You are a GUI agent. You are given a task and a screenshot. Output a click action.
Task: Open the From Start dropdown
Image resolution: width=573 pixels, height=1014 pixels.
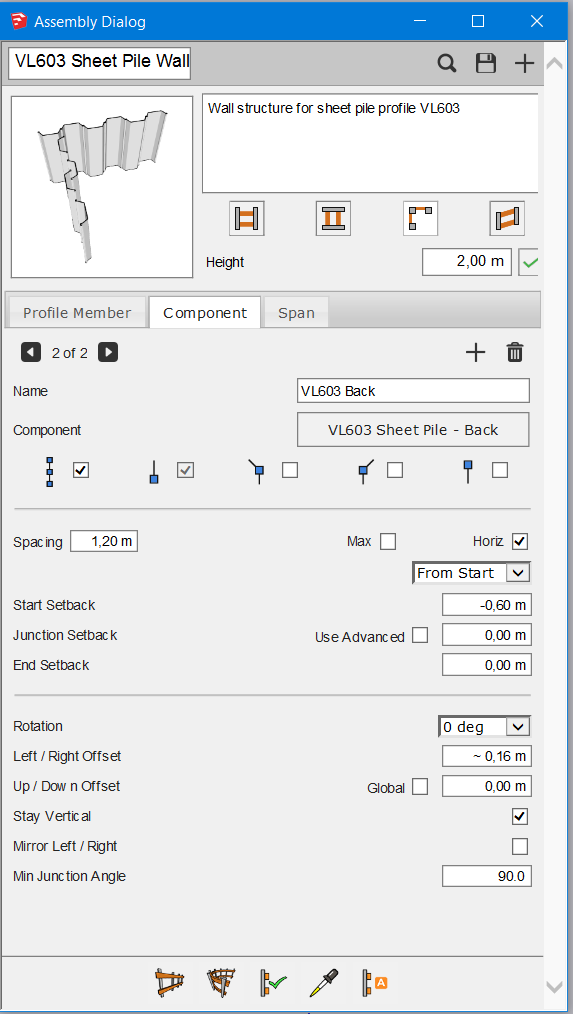tap(471, 573)
